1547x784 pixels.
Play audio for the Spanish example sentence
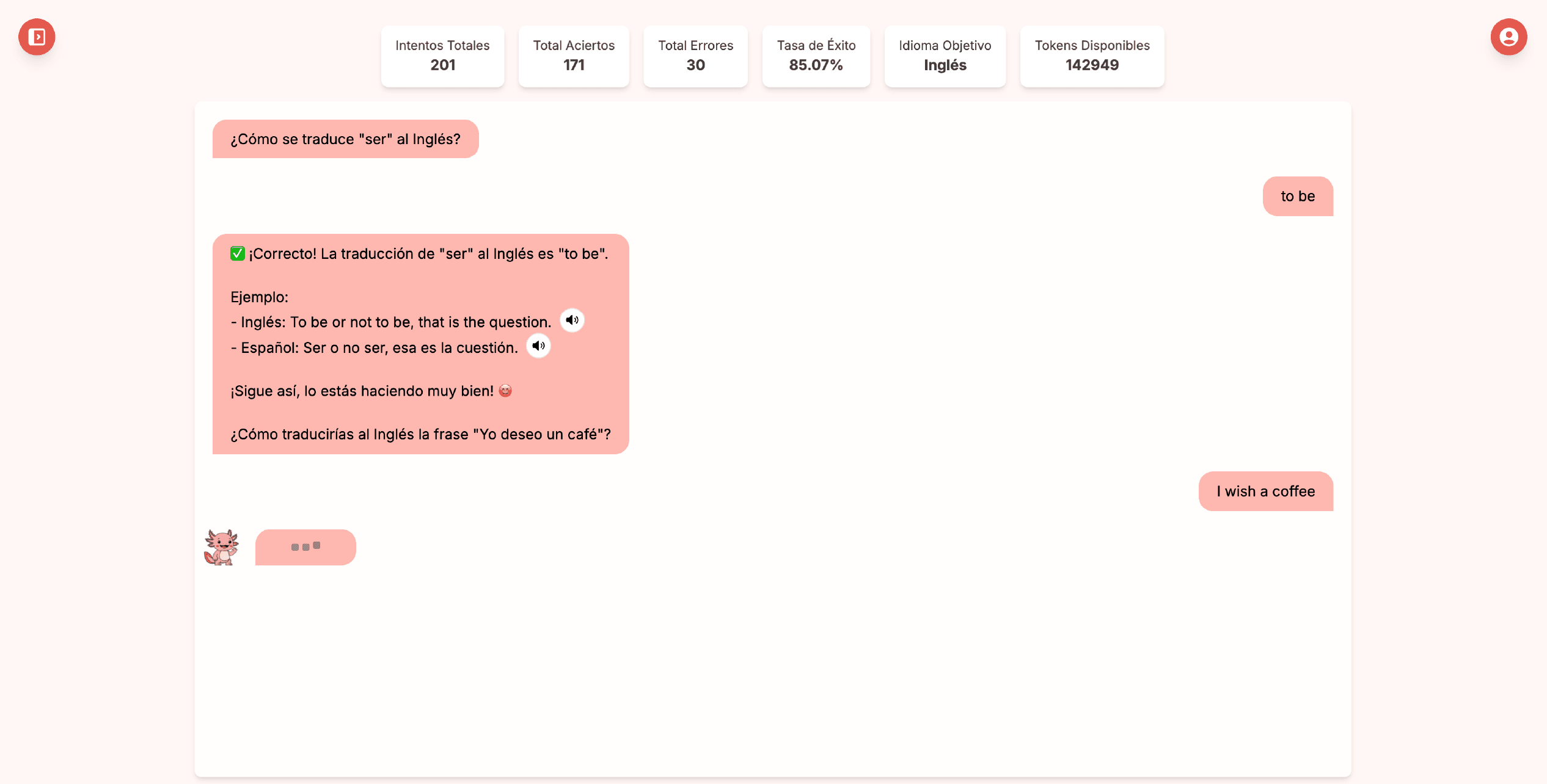[538, 346]
